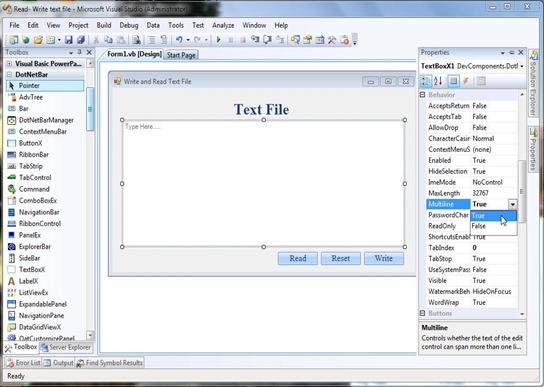
Task: Open the Undo history dropdown arrow
Action: (x=188, y=40)
